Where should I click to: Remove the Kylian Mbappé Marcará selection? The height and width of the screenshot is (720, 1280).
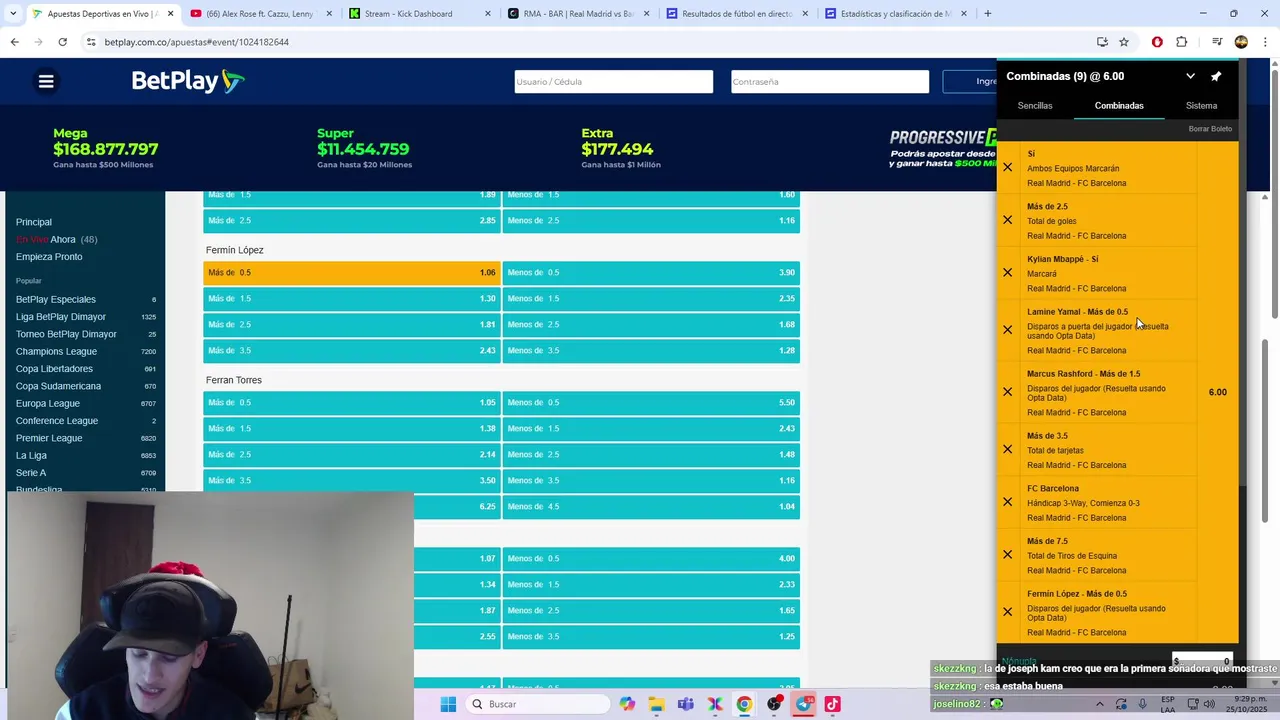[x=1007, y=273]
